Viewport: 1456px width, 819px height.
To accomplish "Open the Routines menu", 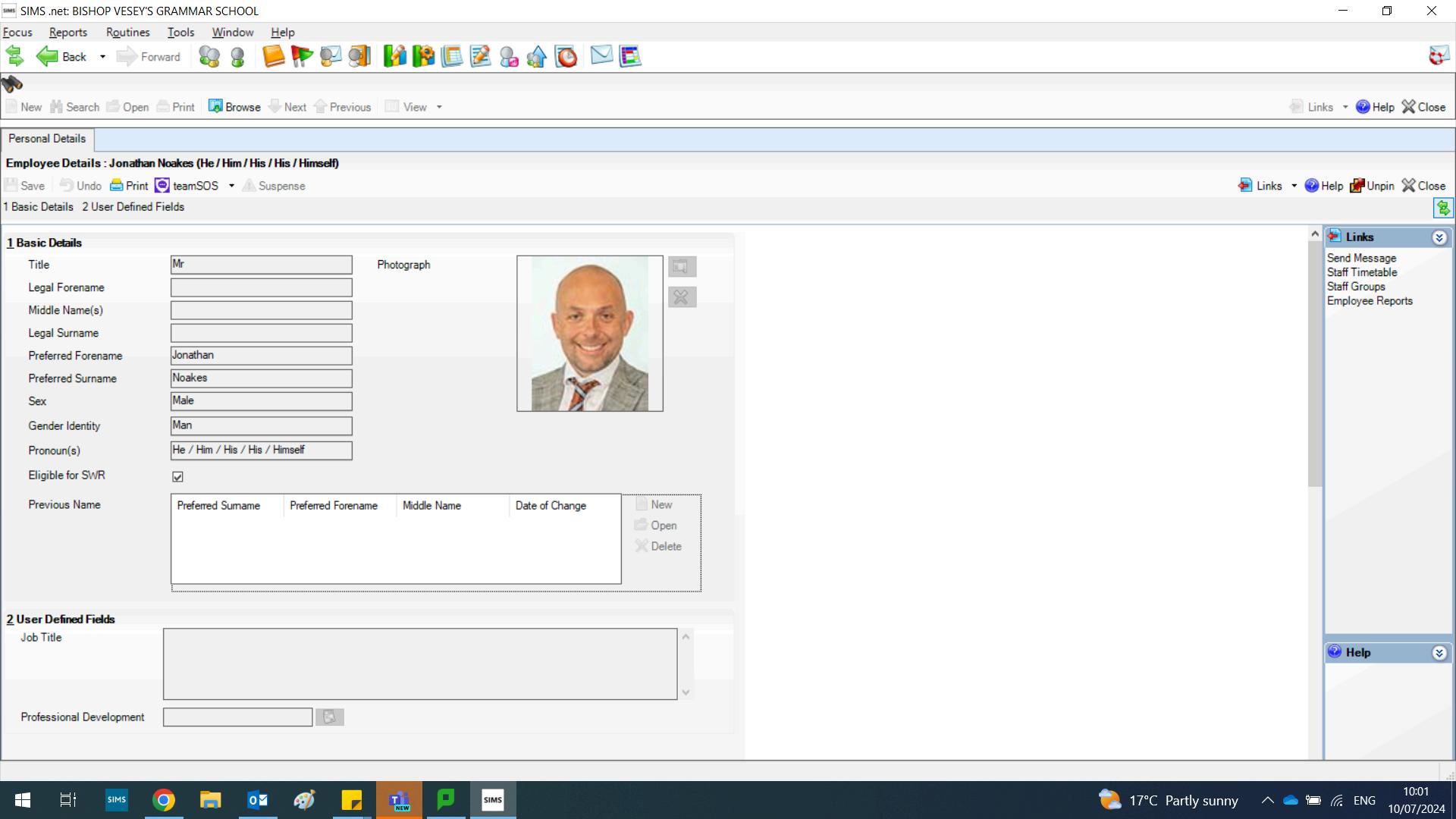I will (127, 32).
